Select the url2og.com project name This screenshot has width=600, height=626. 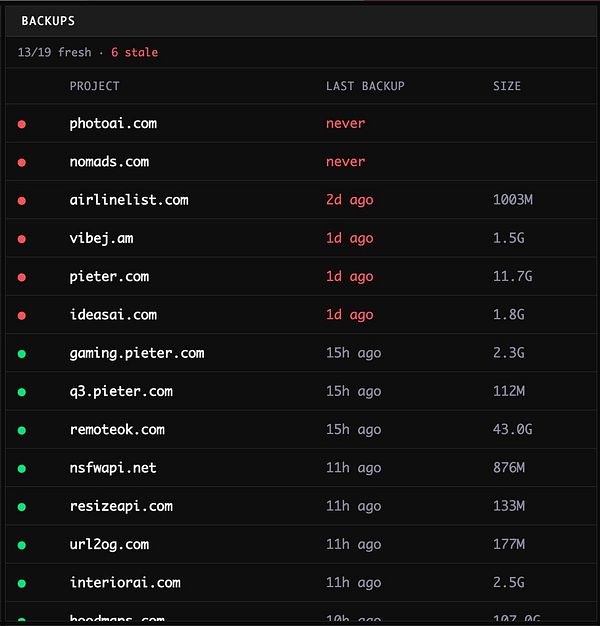coord(109,545)
